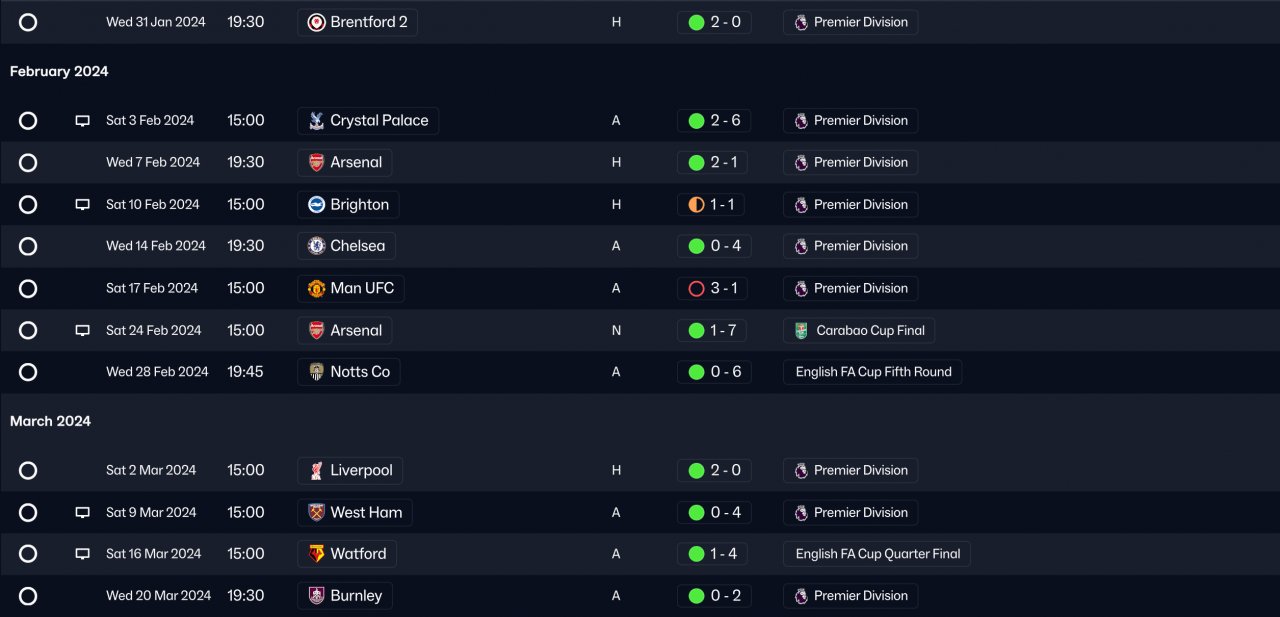Select the circle for the Chelsea fixture

click(x=28, y=246)
